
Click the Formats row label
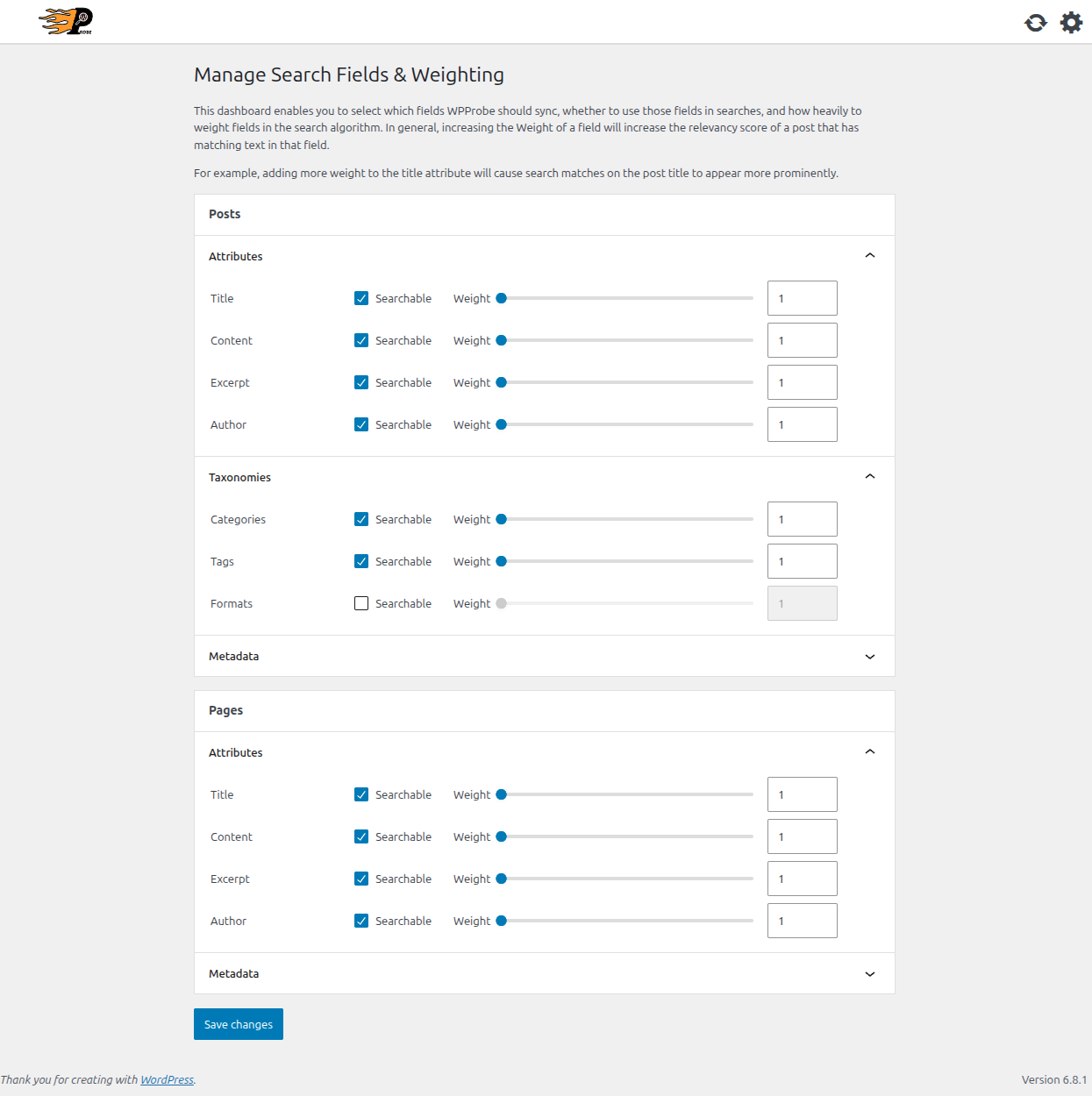(x=232, y=603)
